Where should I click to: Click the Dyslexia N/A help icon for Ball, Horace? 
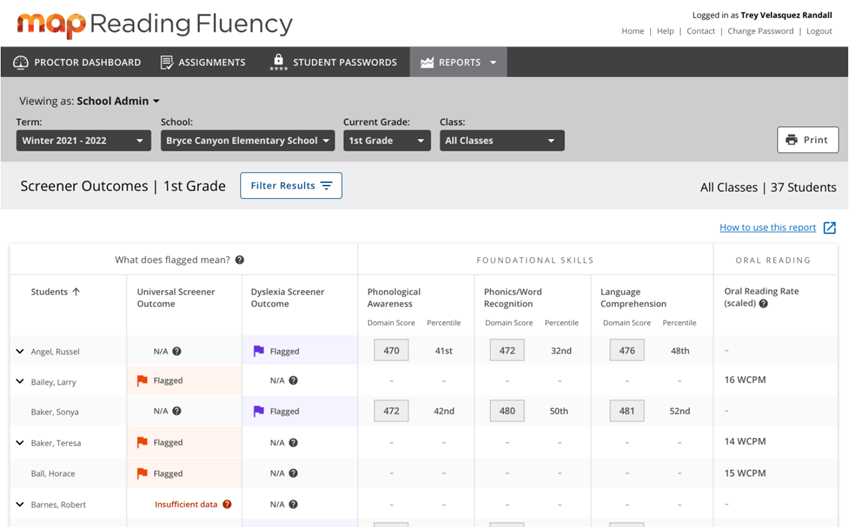(293, 473)
